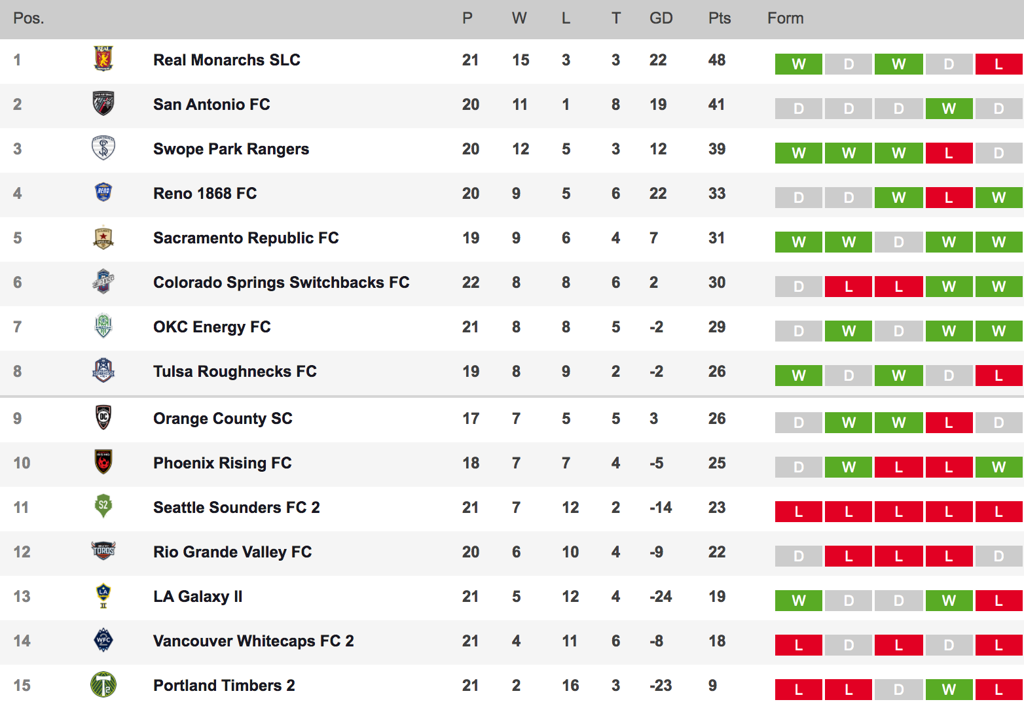This screenshot has height=704, width=1024.
Task: Open the OKC Energy FC team page
Action: [212, 327]
